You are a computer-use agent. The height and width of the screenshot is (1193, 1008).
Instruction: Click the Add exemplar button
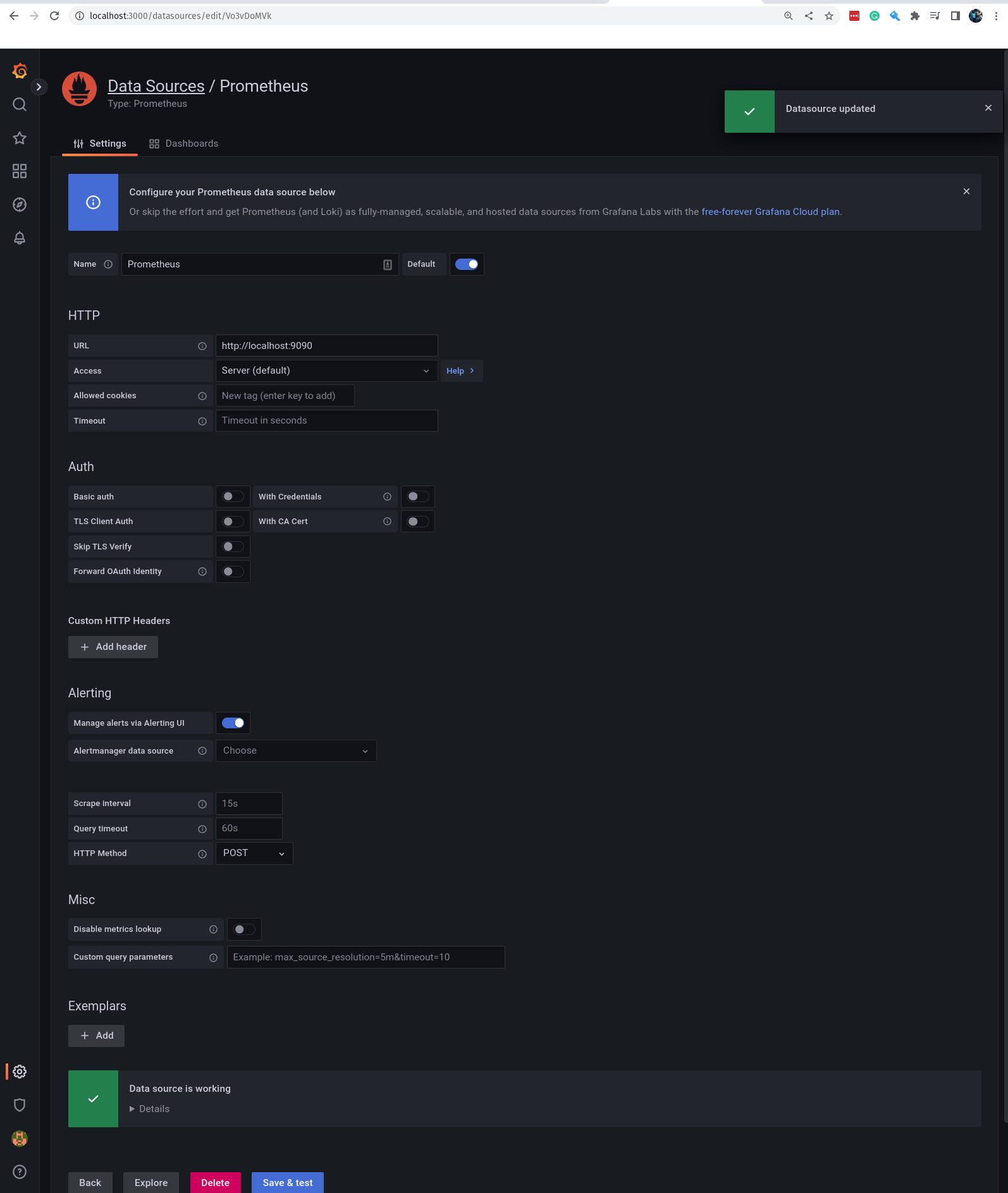coord(96,1036)
